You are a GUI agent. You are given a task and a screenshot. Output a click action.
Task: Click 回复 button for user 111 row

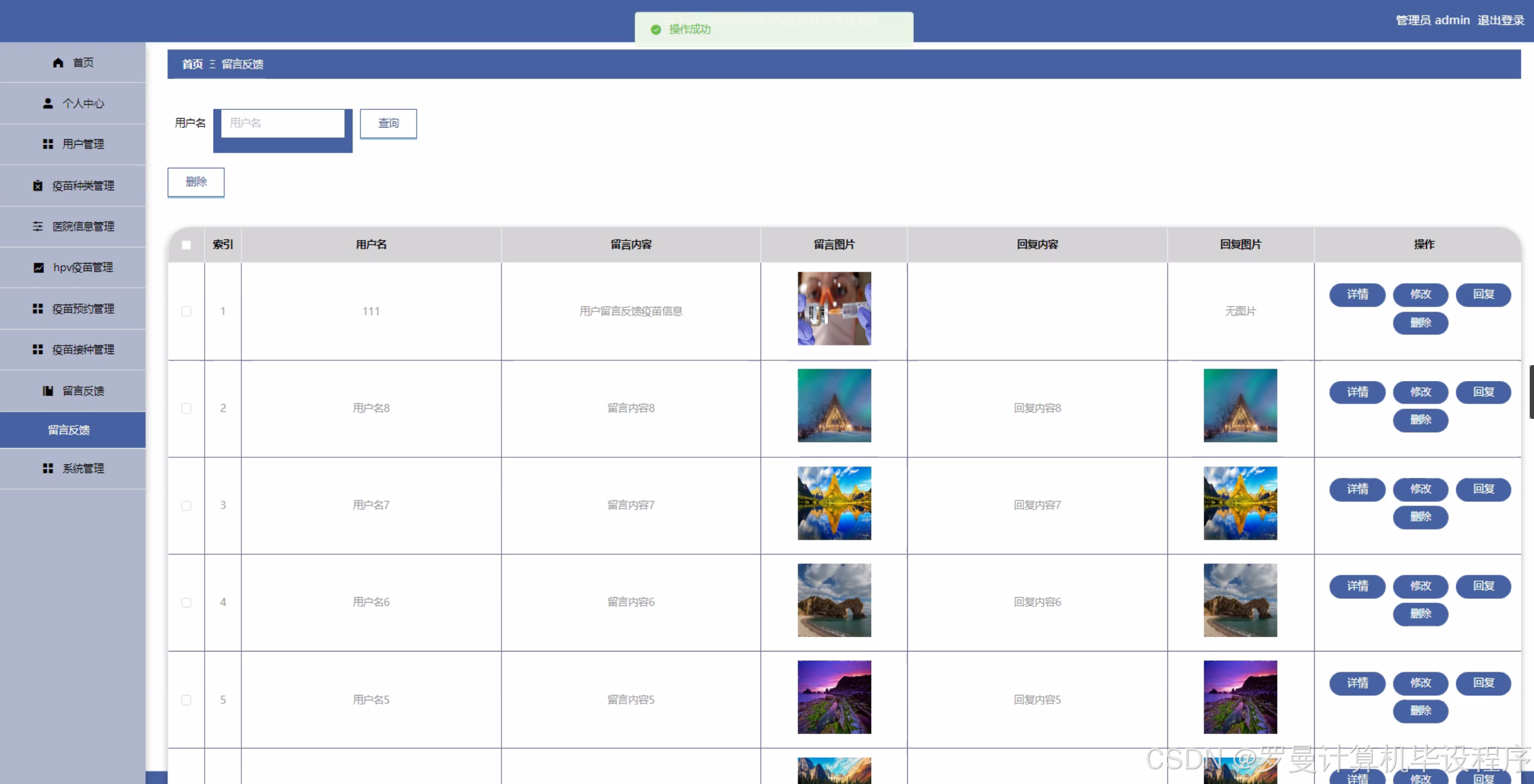(1483, 294)
